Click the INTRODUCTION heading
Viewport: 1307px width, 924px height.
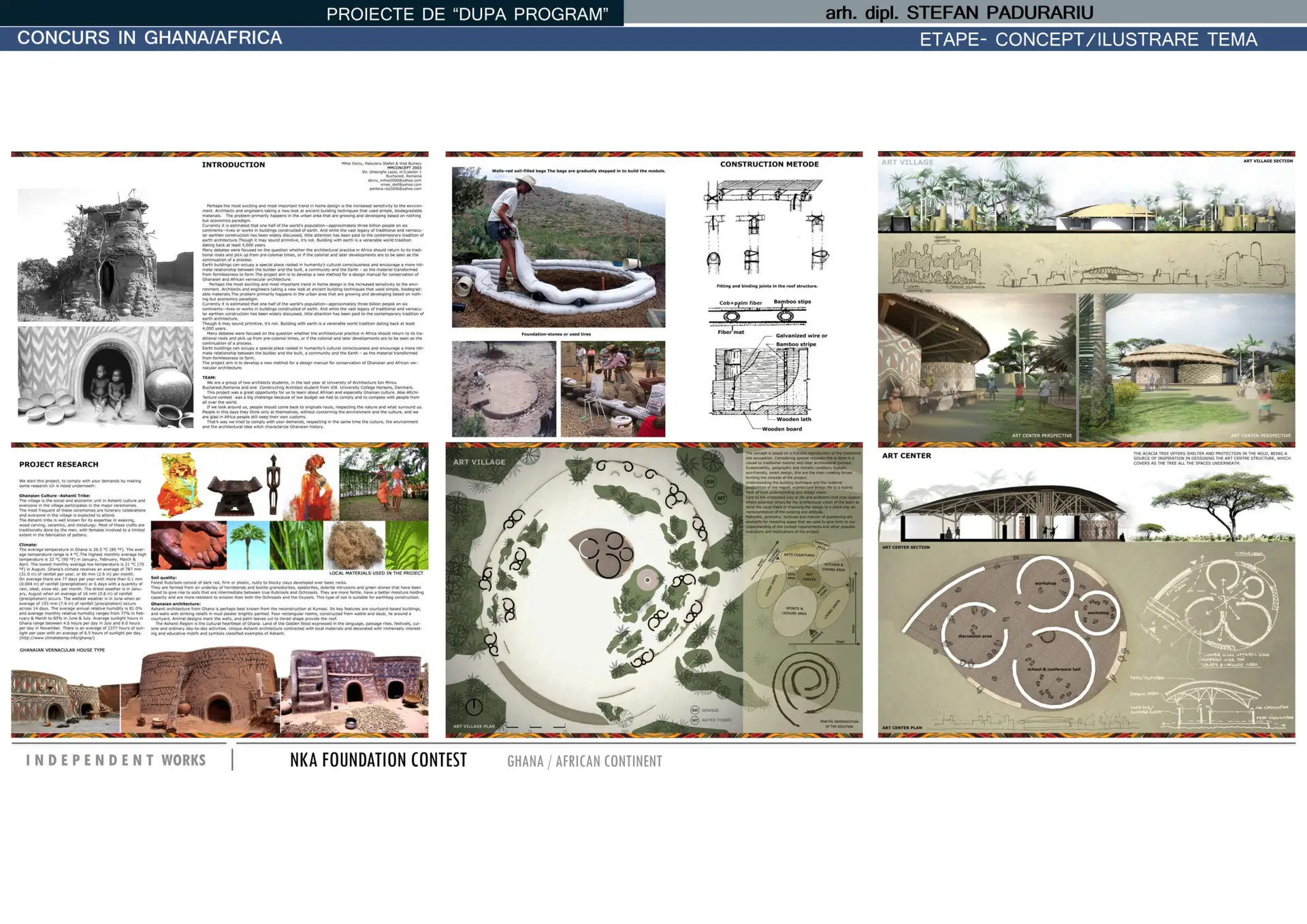tap(233, 165)
